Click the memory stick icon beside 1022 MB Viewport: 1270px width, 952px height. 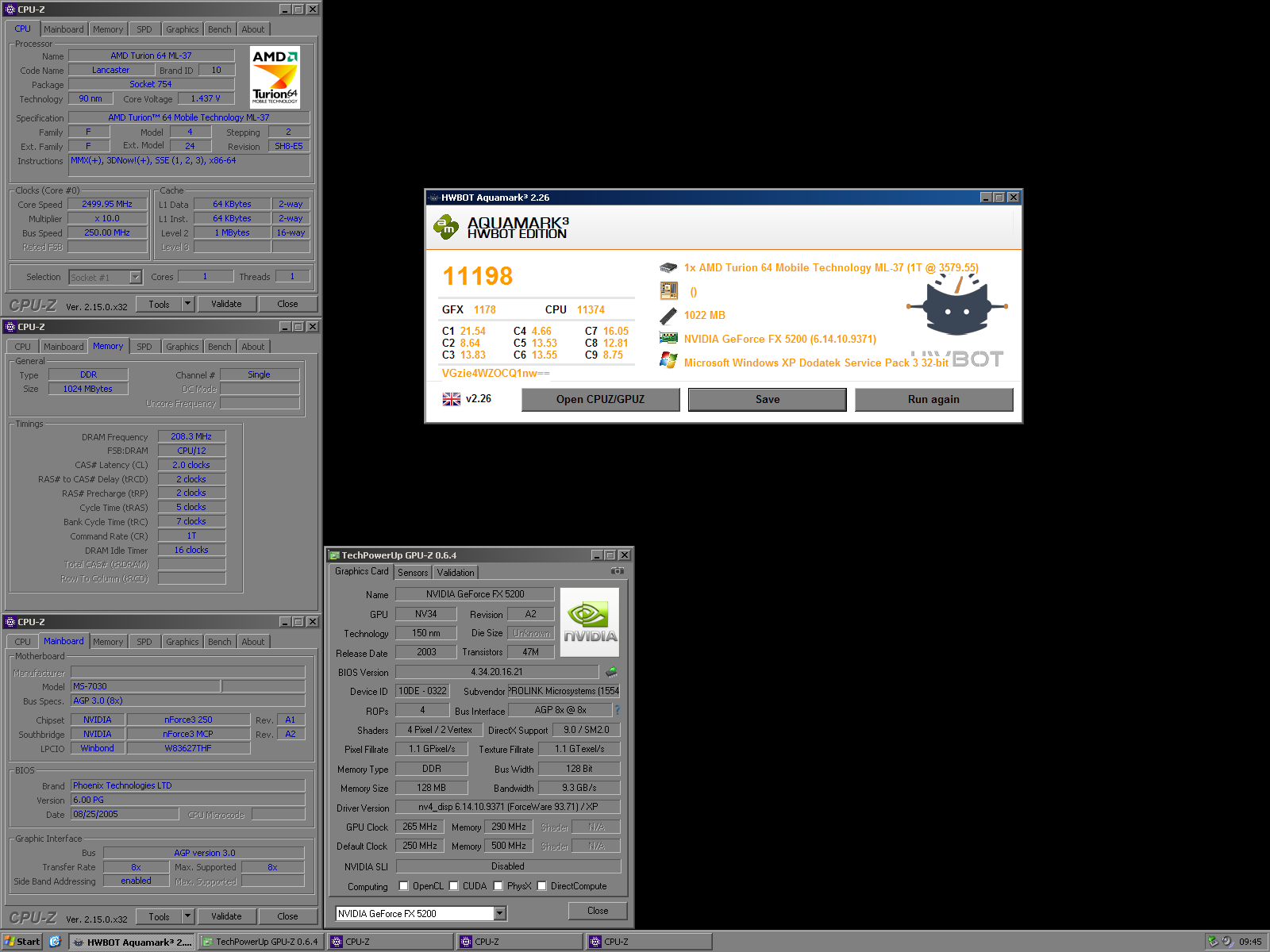tap(668, 315)
